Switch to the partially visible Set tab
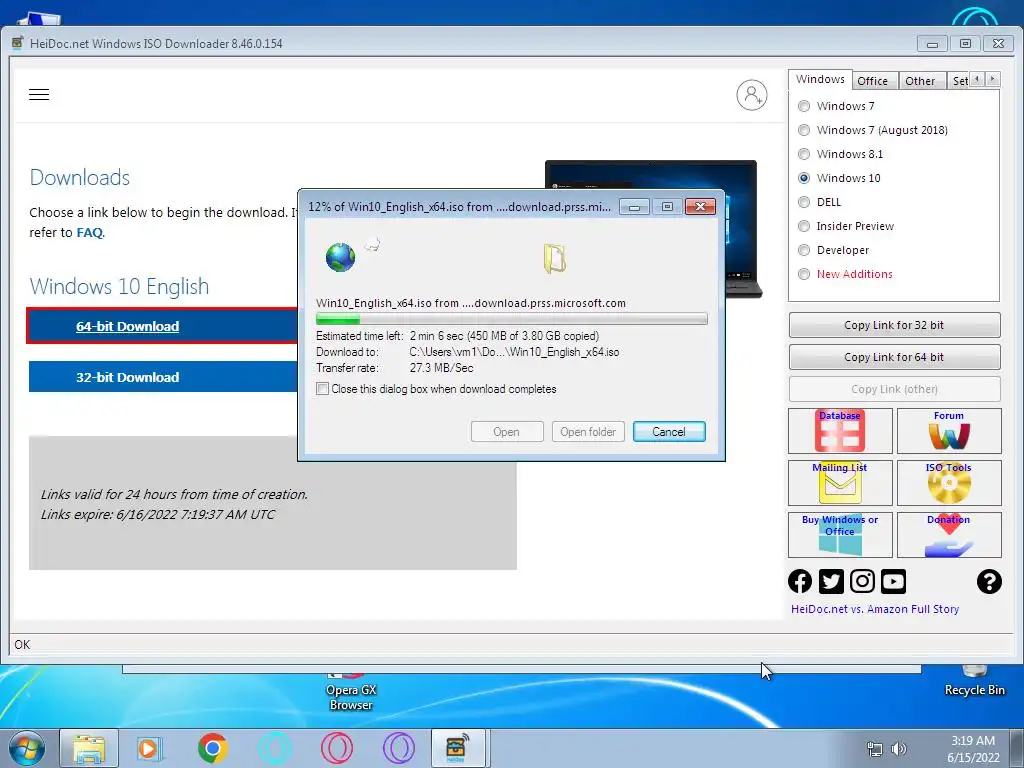The width and height of the screenshot is (1024, 768). (959, 81)
